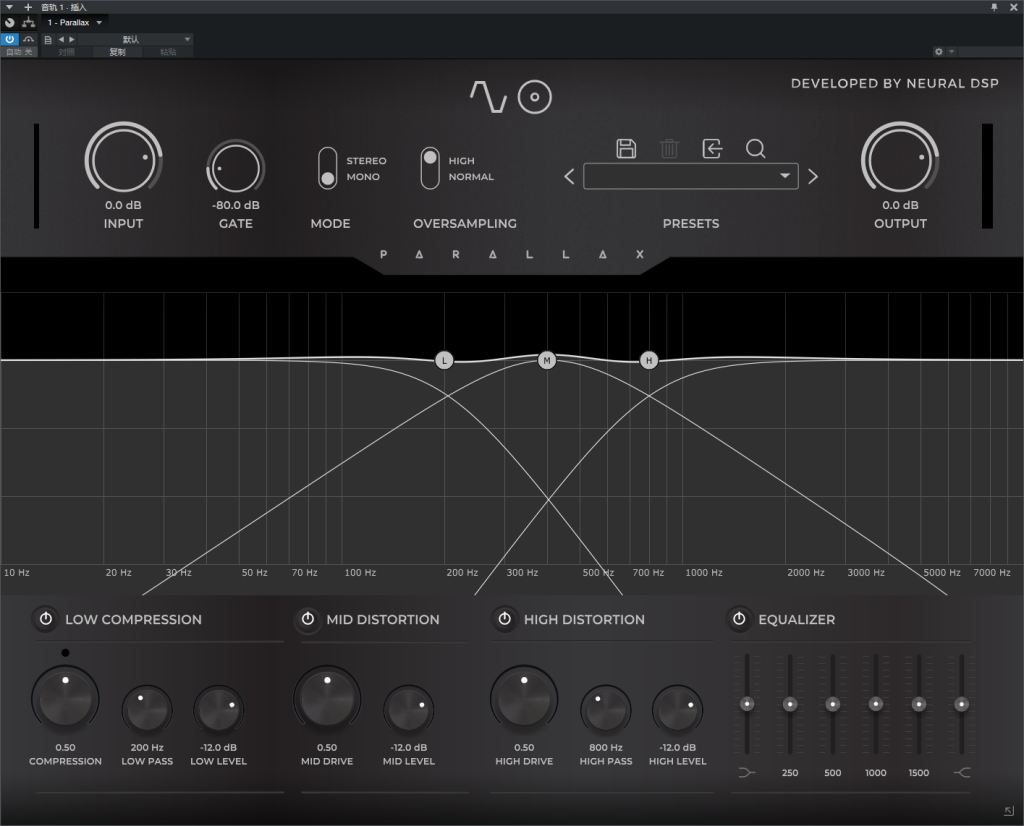Click the preset document icon in host bar

click(48, 39)
